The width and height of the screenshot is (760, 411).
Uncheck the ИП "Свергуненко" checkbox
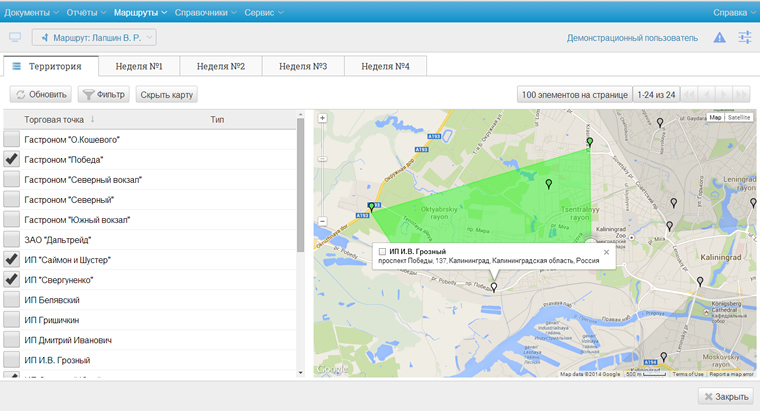coord(12,280)
